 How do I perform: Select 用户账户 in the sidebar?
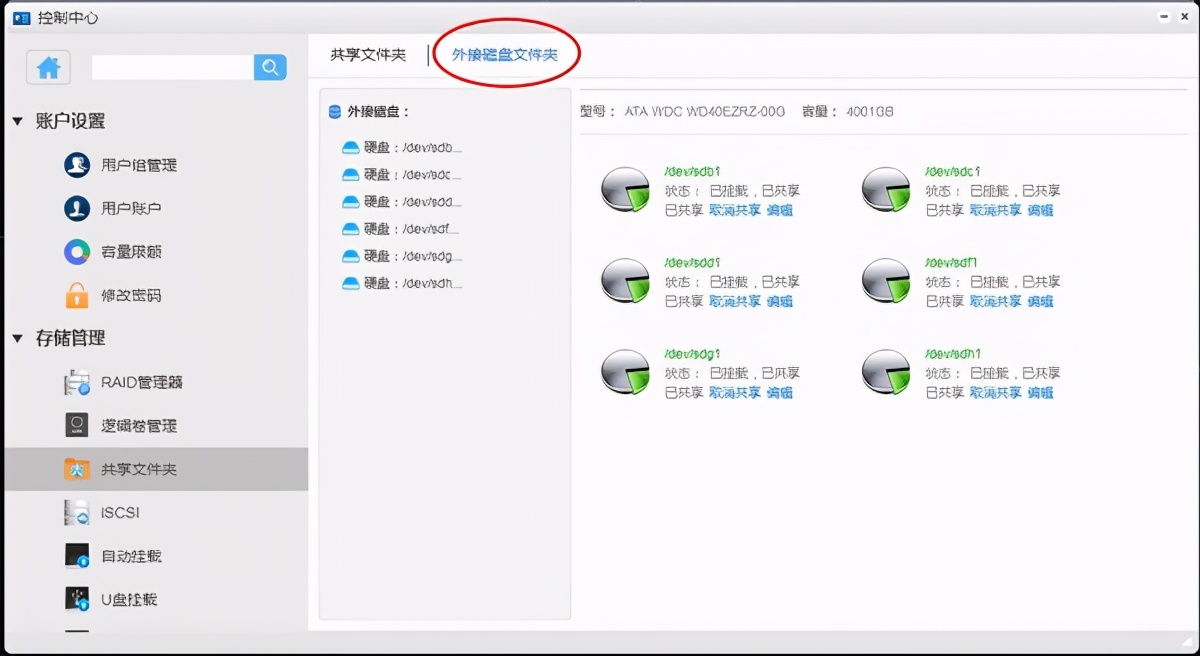pyautogui.click(x=130, y=208)
